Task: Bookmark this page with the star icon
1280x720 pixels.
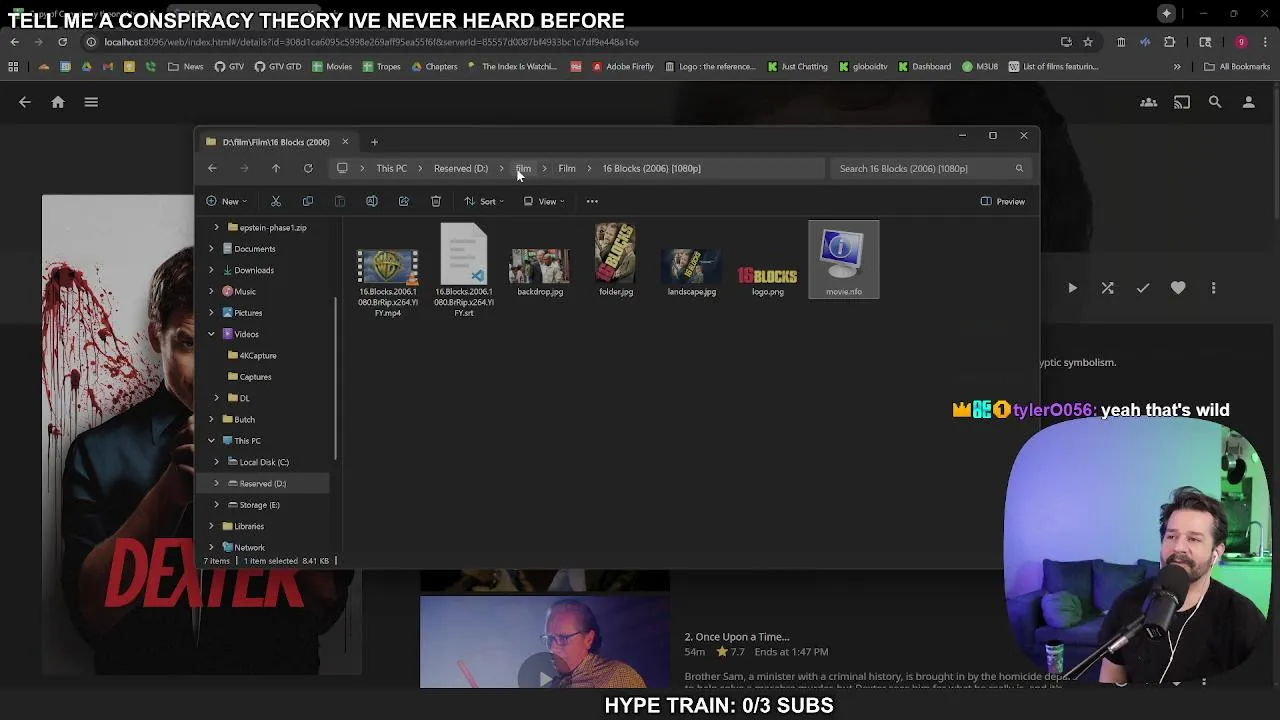Action: (1088, 42)
